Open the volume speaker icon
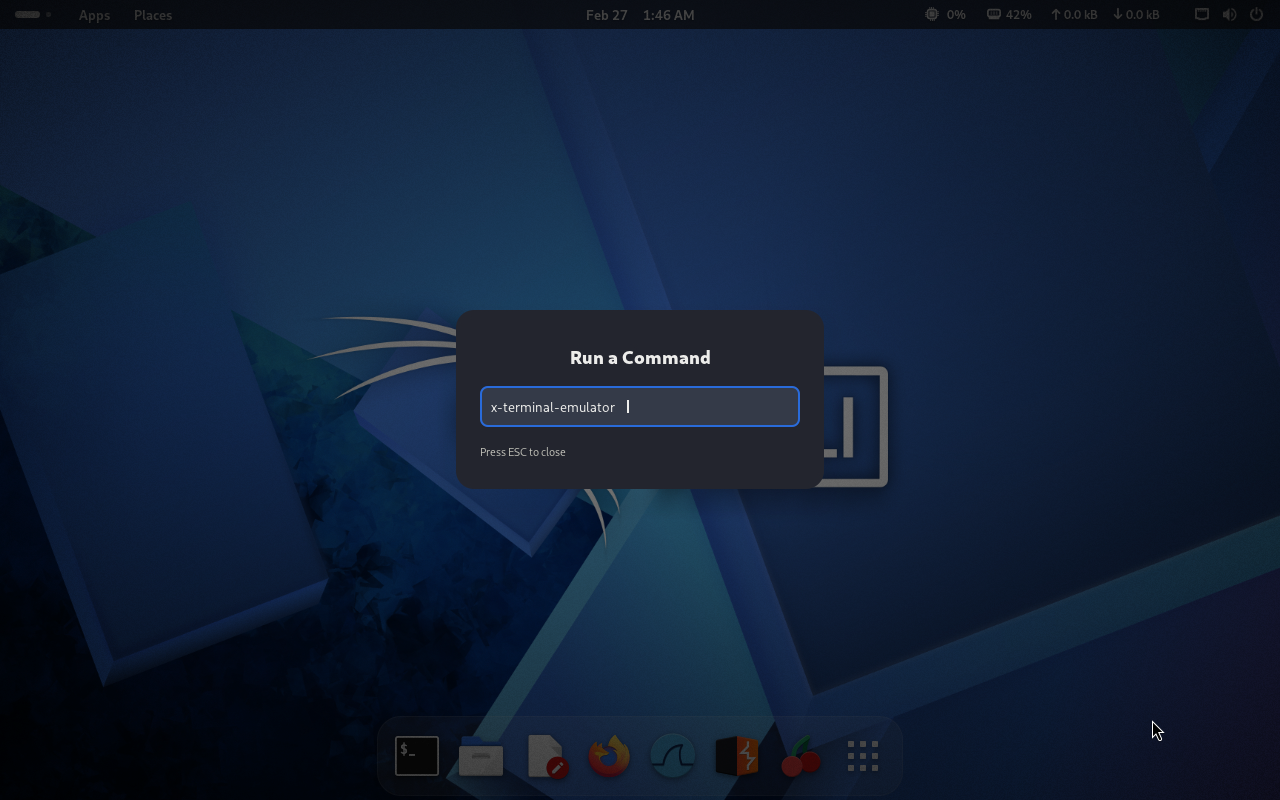This screenshot has width=1280, height=800. tap(1229, 15)
